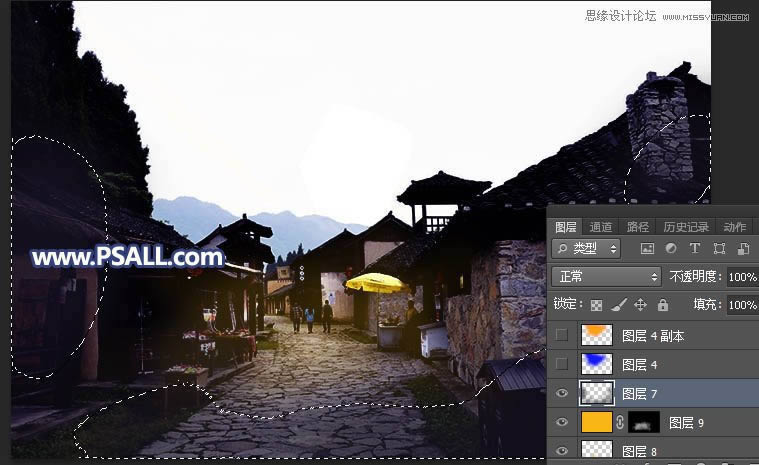Switch to the 历史记录 tab
Viewport: 759px width, 465px height.
pos(685,227)
